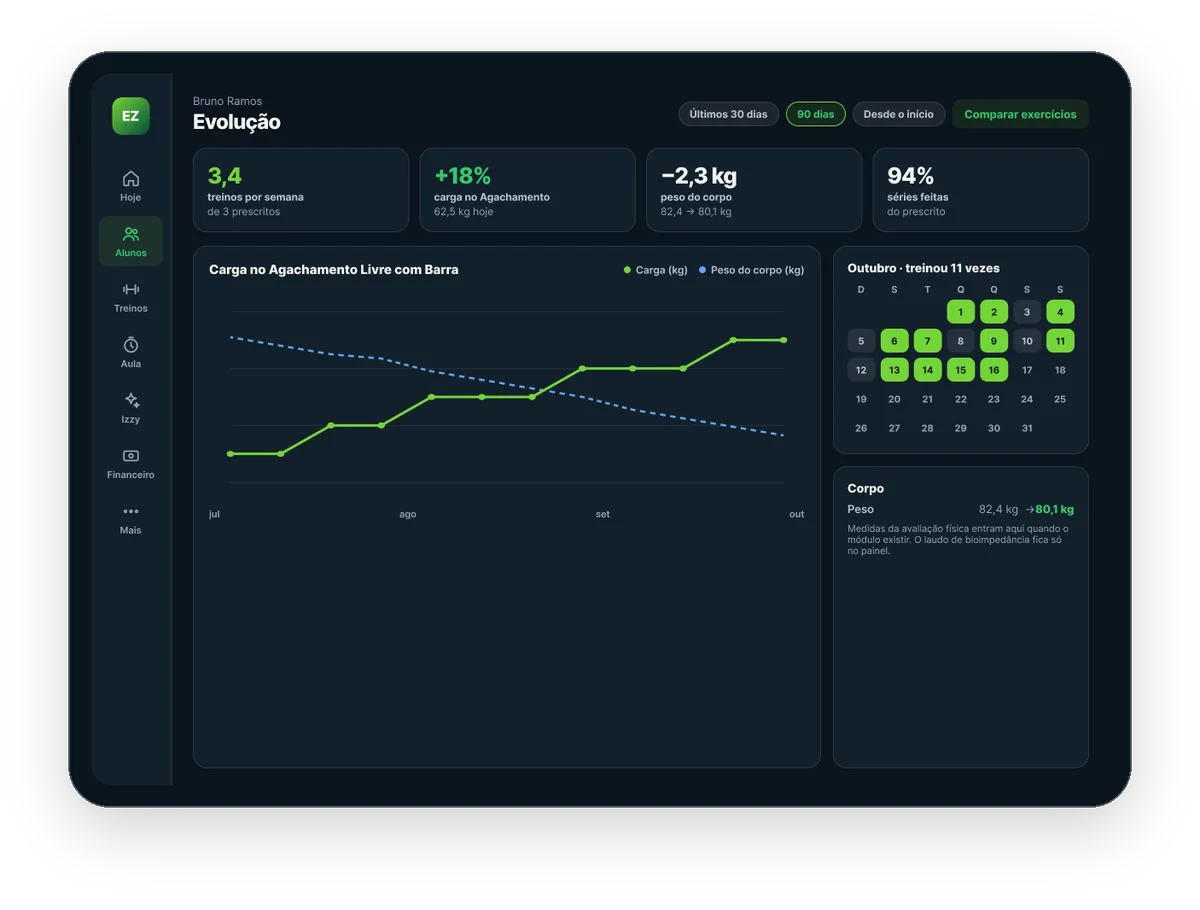Image resolution: width=1200 pixels, height=910 pixels.
Task: Click calendar day 3
Action: [x=1027, y=312]
